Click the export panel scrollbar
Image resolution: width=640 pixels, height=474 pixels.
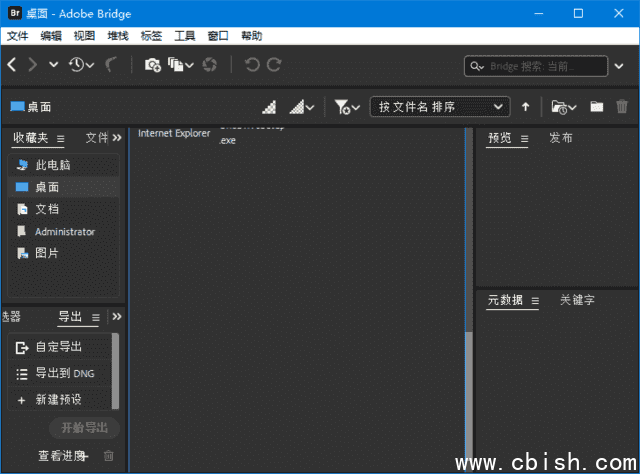pyautogui.click(x=116, y=371)
